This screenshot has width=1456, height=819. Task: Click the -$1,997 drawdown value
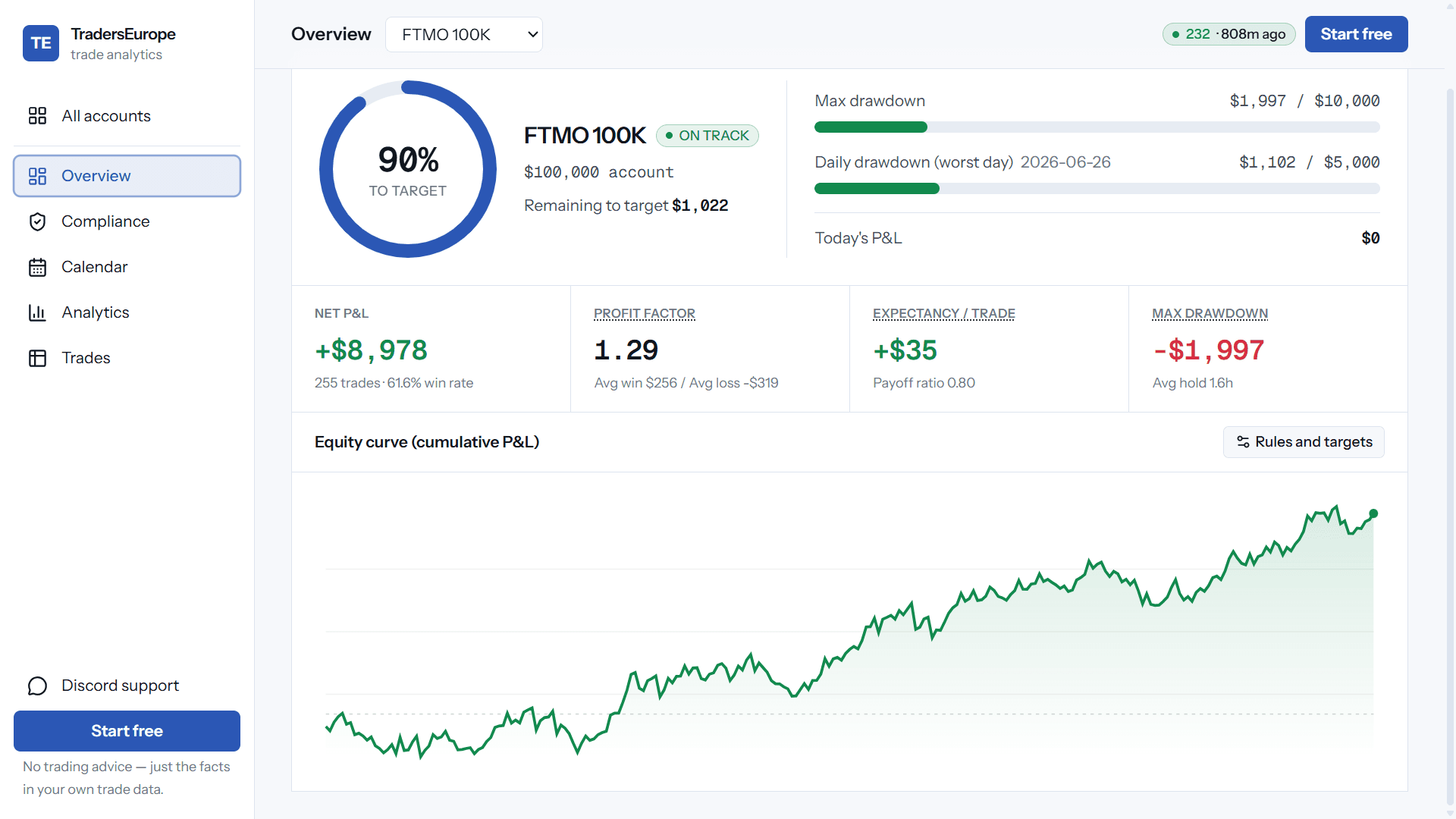pos(1209,350)
